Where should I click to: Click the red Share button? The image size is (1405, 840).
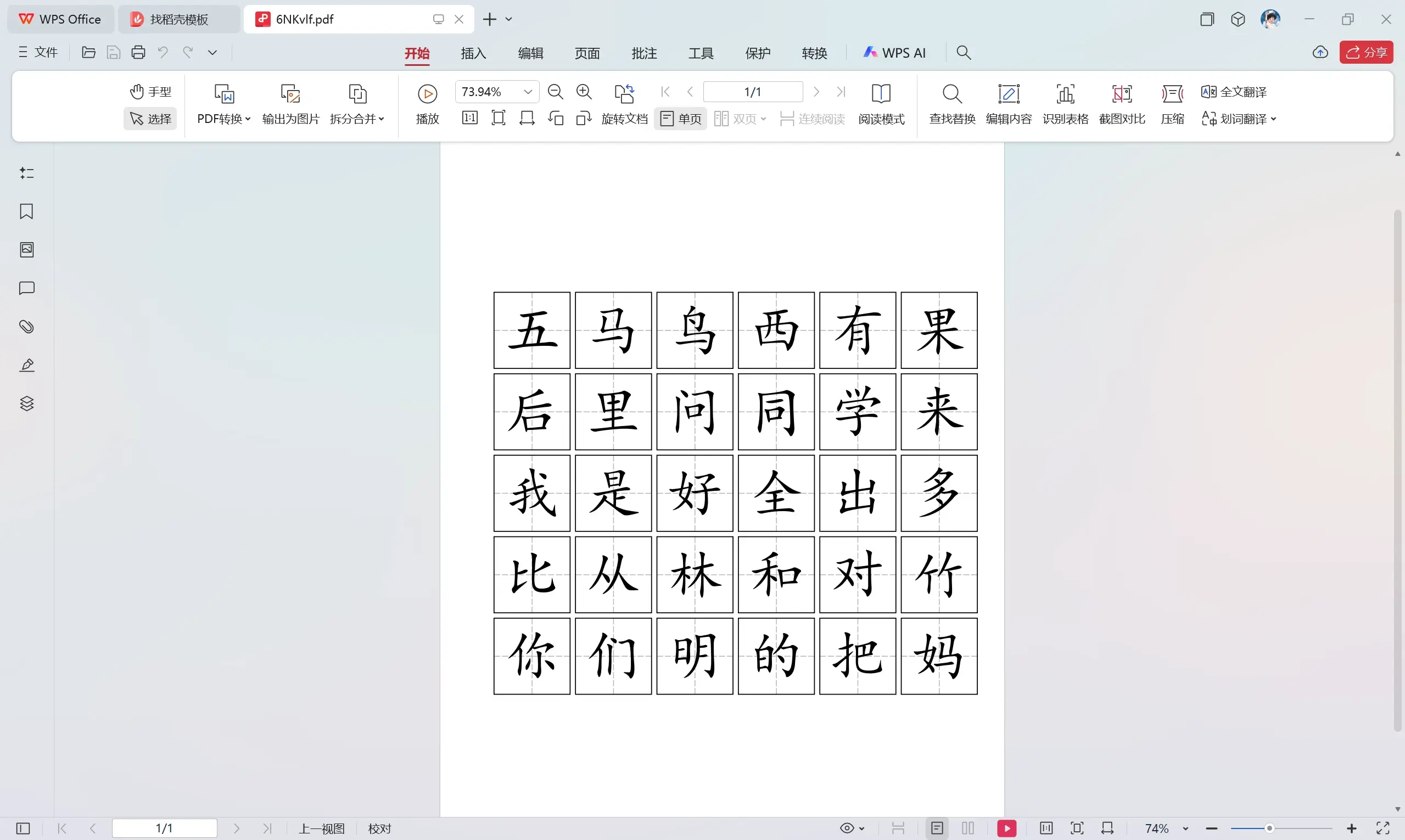click(1366, 53)
